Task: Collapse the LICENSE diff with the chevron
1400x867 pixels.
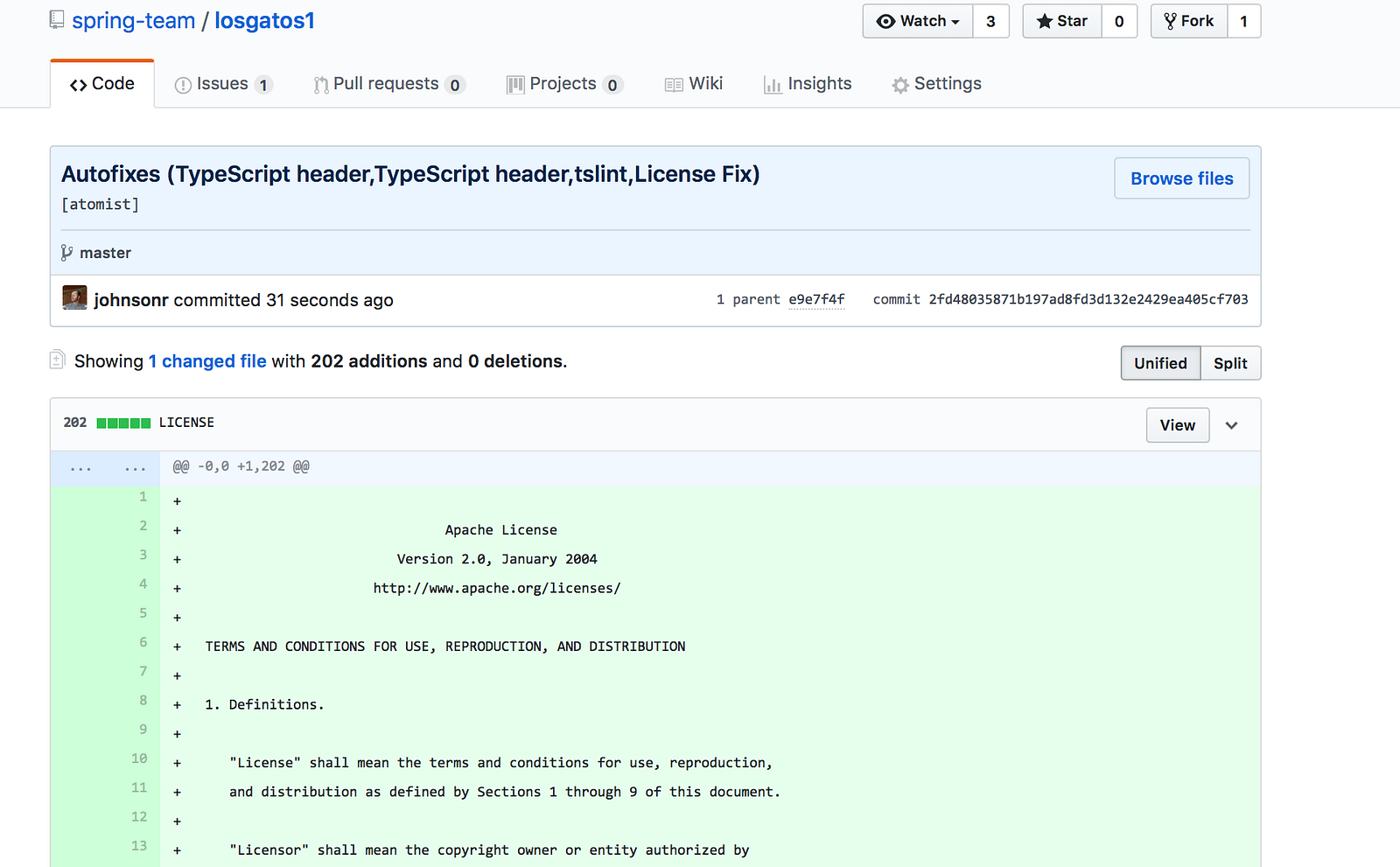Action: [1231, 425]
